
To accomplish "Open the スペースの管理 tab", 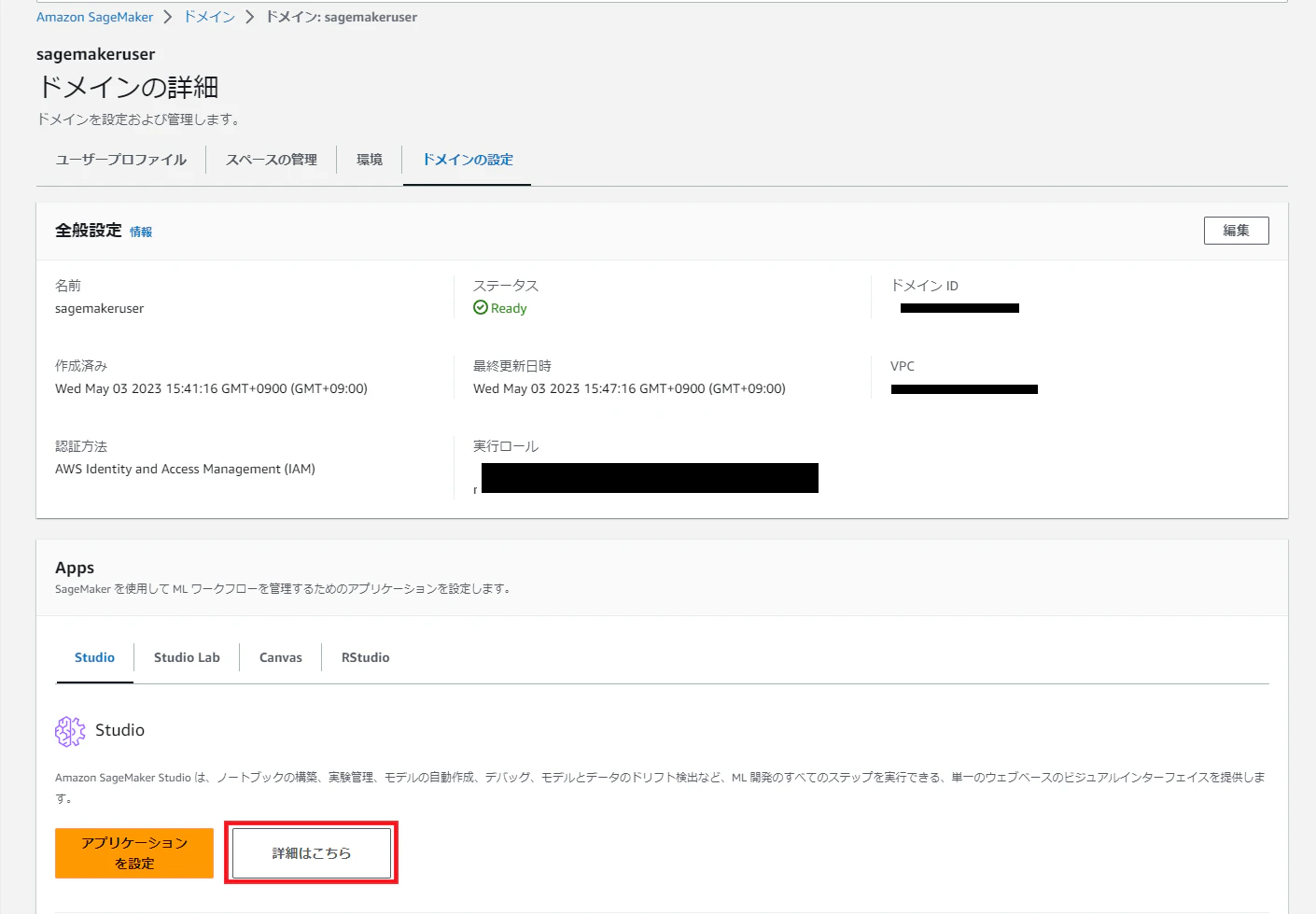I will 271,159.
